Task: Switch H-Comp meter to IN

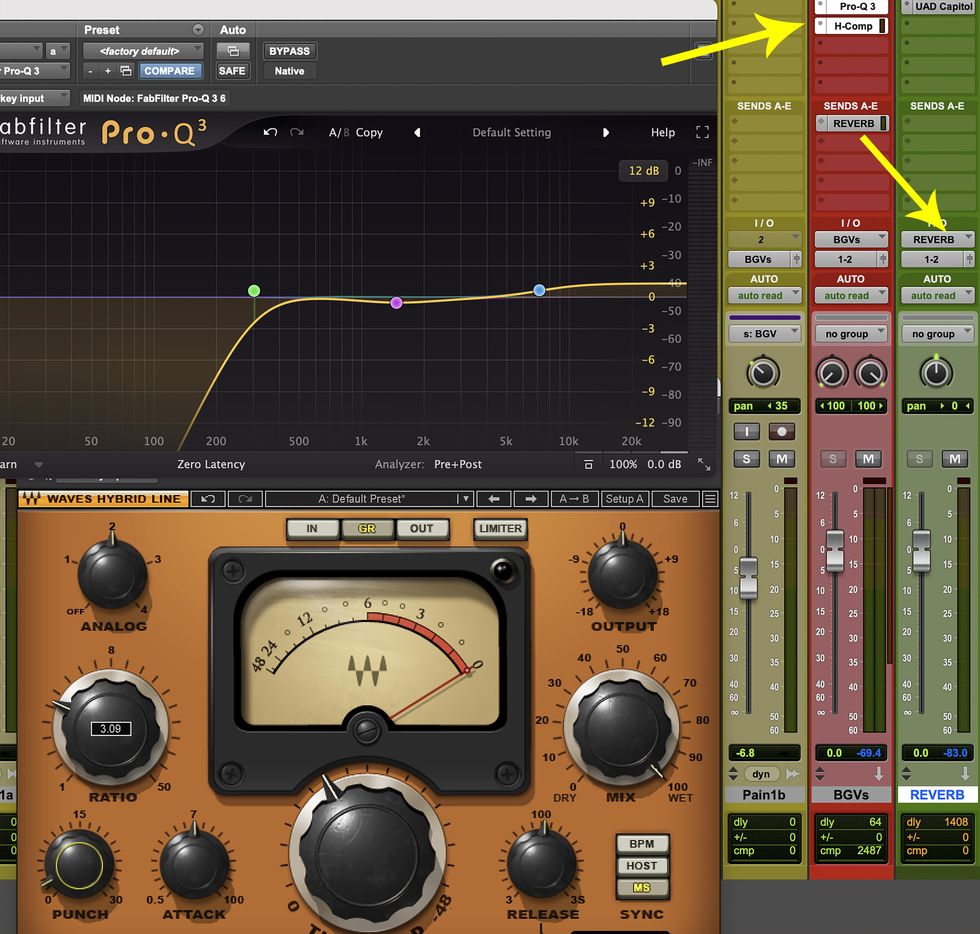Action: [x=312, y=529]
